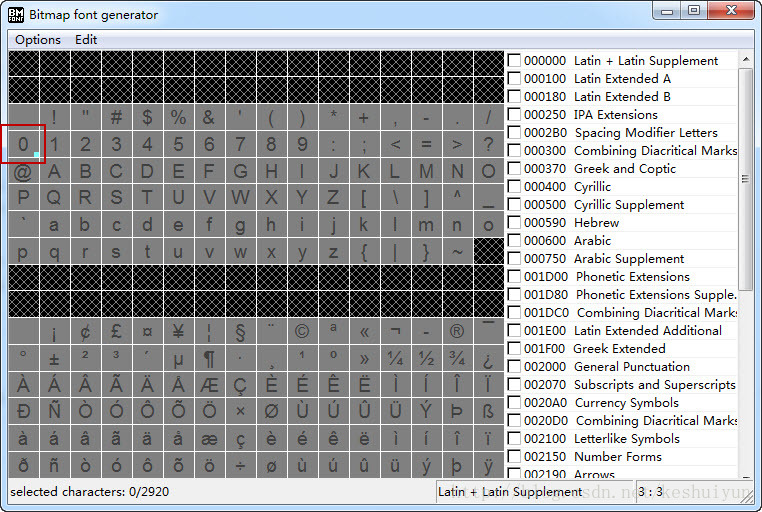The height and width of the screenshot is (512, 762).
Task: Select the pound £ character cell
Action: (116, 331)
